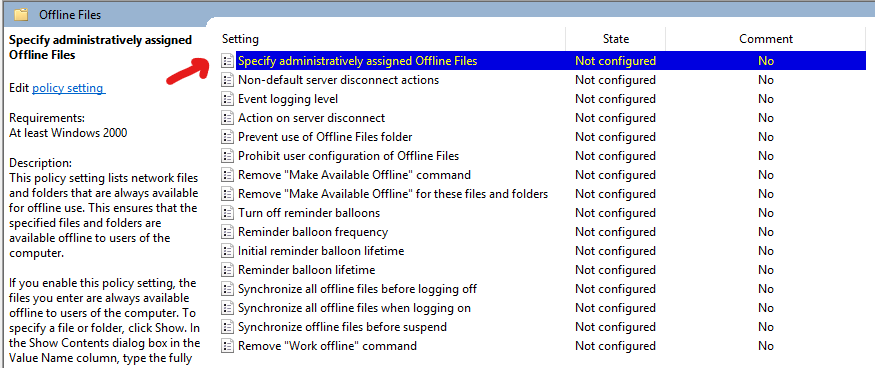The height and width of the screenshot is (368, 875).
Task: Click icon beside Turn off reminder balloons
Action: 227,213
